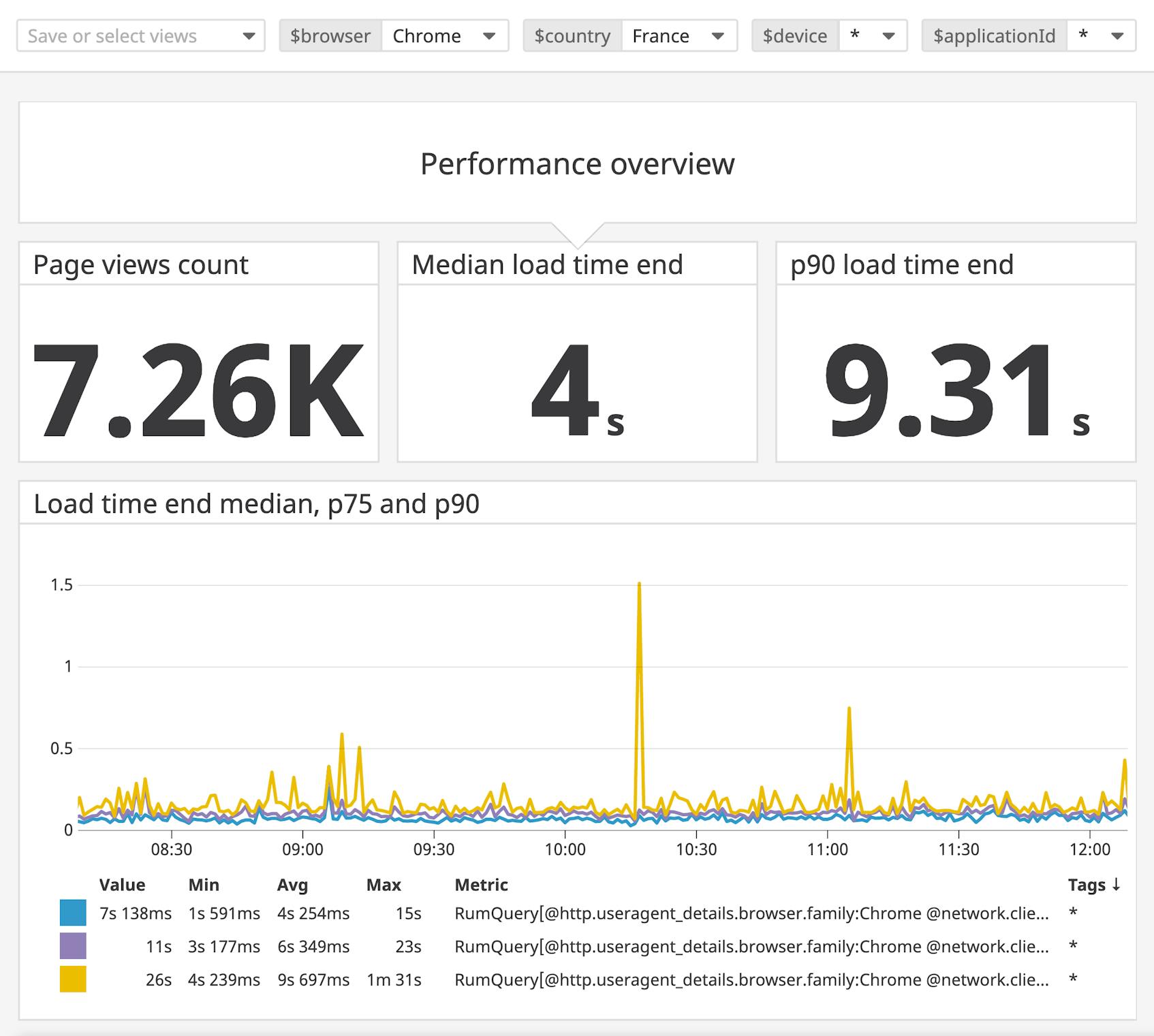Click the Metric column header
The image size is (1154, 1036).
click(x=481, y=885)
